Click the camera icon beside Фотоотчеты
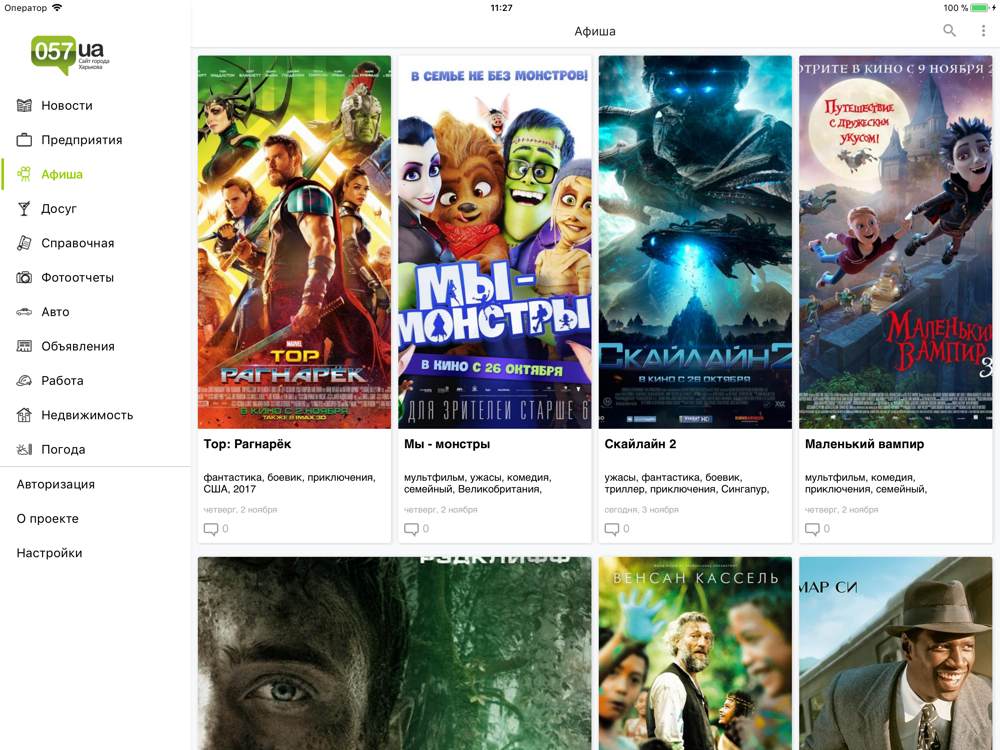The height and width of the screenshot is (750, 1000). (24, 277)
